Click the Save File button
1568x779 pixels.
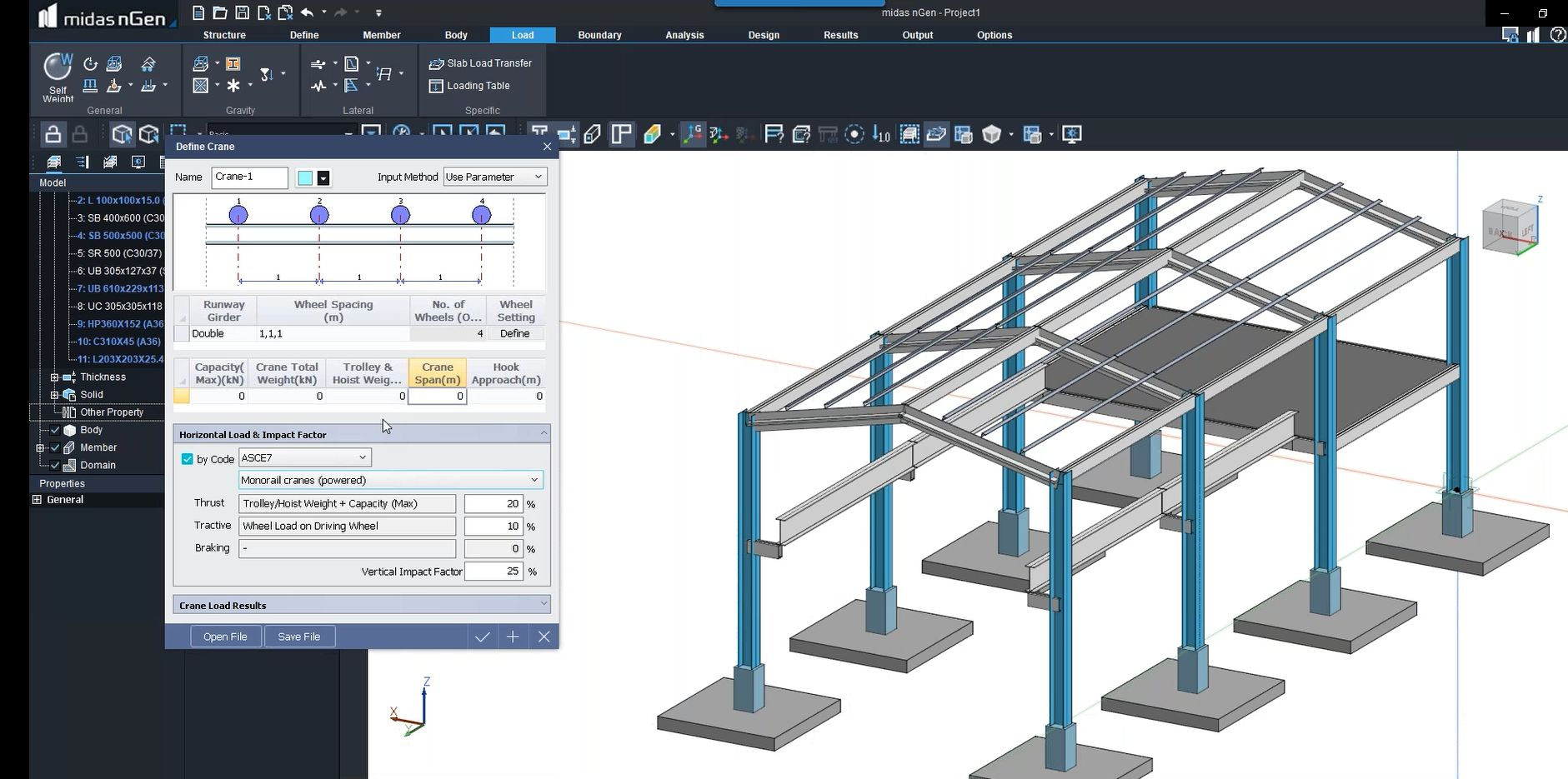point(299,636)
